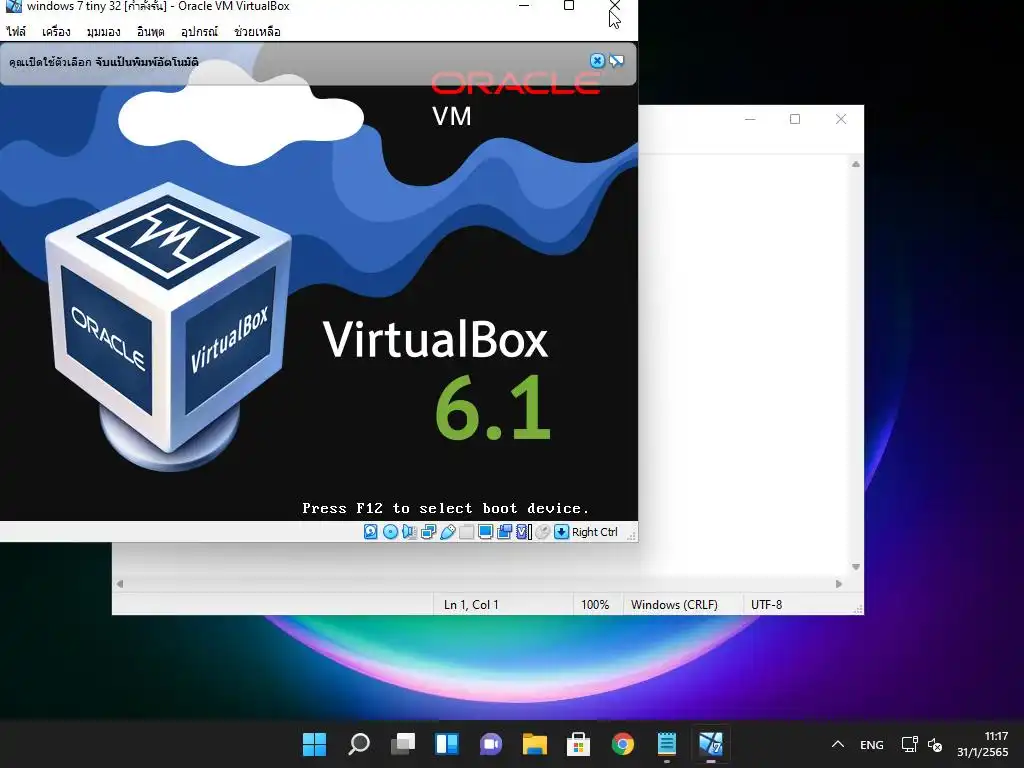
Task: Click 'Windows (CRLF)' in Notepad status bar
Action: pyautogui.click(x=674, y=605)
